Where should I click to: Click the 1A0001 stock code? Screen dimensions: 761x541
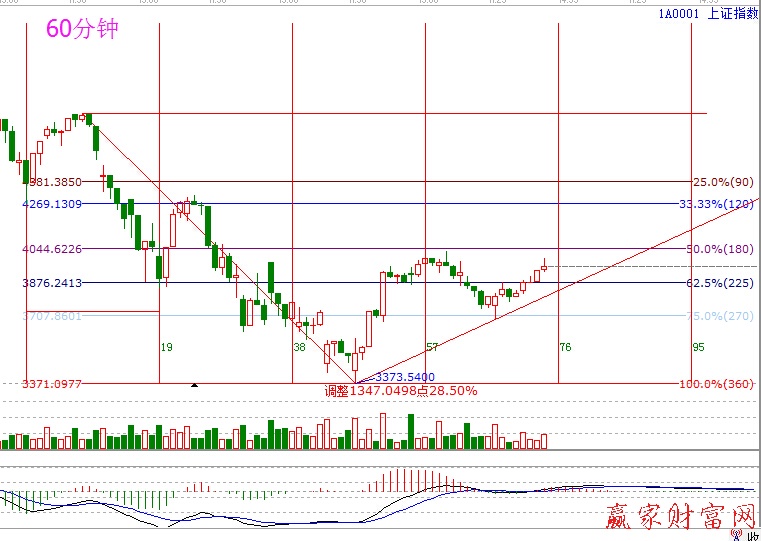click(678, 13)
